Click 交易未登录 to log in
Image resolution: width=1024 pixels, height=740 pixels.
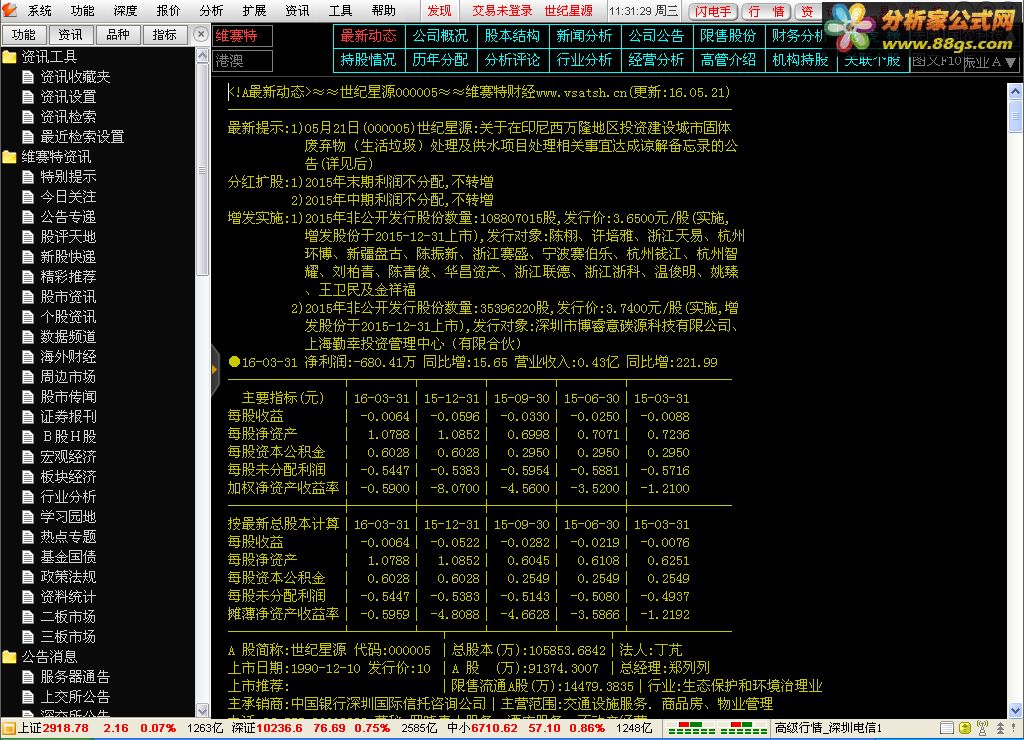click(x=502, y=10)
